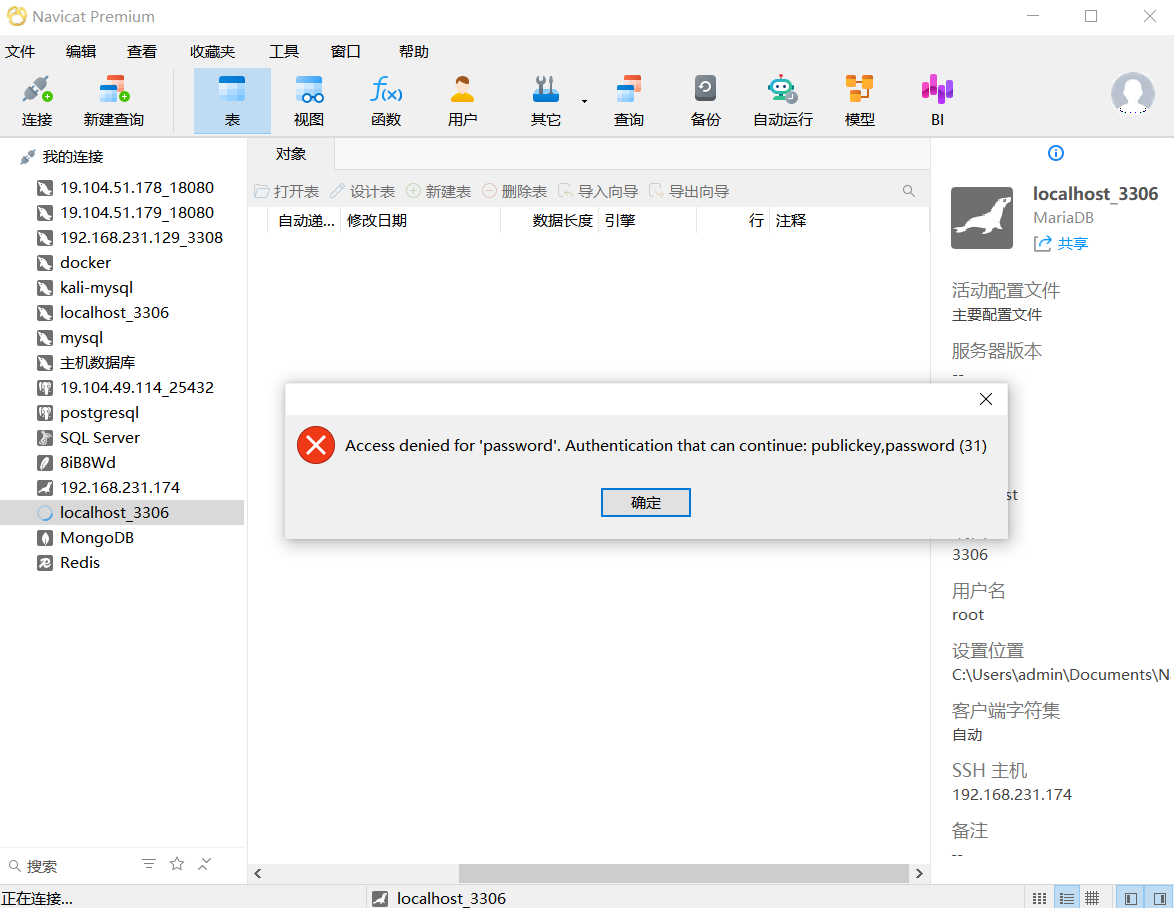Image resolution: width=1174 pixels, height=908 pixels.
Task: Toggle the grid view in the status bar
Action: (x=1093, y=897)
